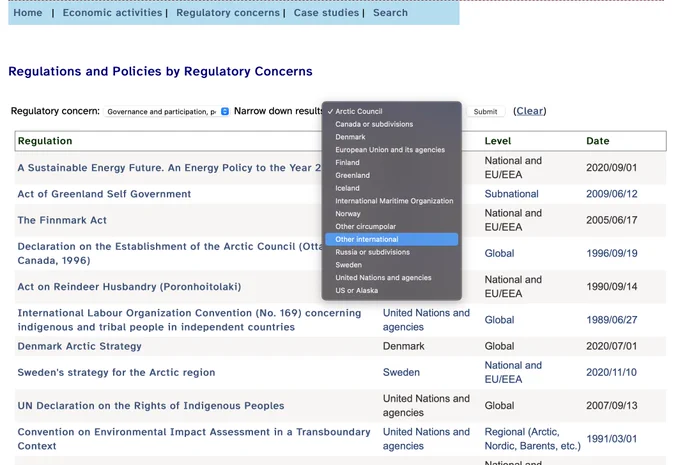Image resolution: width=680 pixels, height=465 pixels.
Task: Open Declaration on Establishment of Arctic Council
Action: pyautogui.click(x=170, y=253)
